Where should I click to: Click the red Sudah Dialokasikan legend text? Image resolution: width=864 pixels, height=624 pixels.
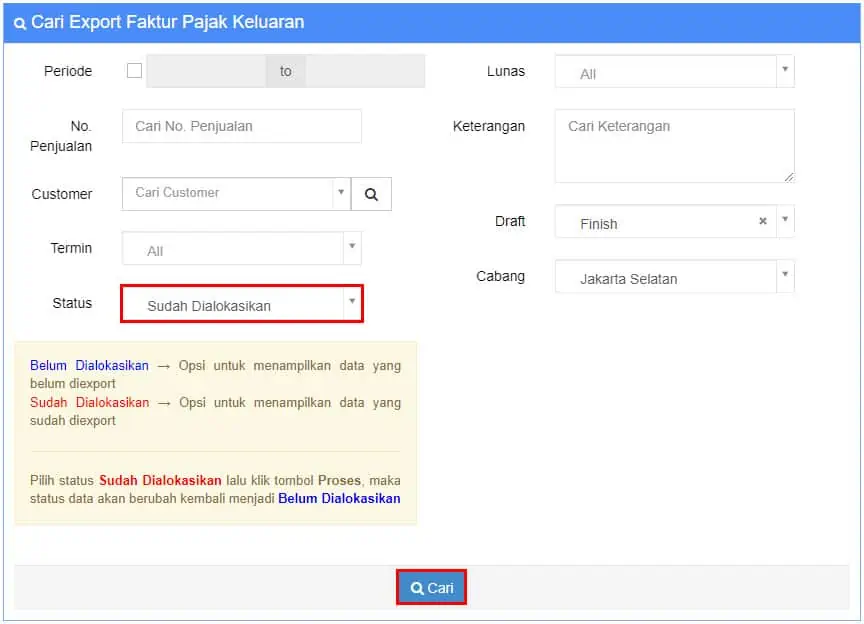pos(89,402)
